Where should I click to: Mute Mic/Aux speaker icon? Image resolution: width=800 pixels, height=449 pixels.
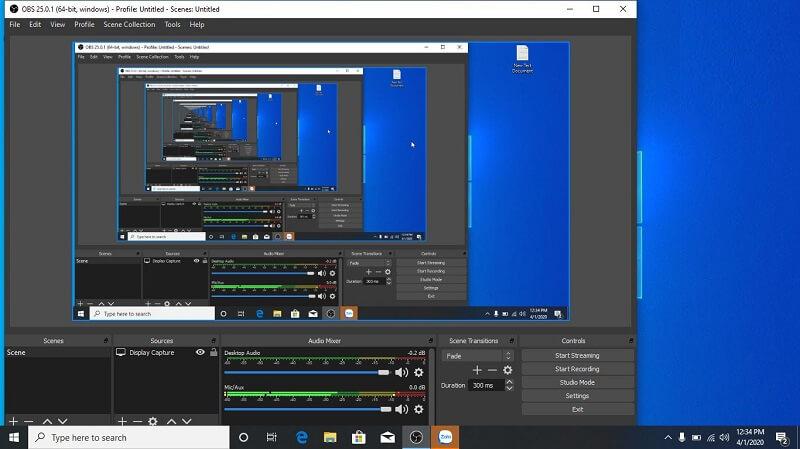point(402,409)
